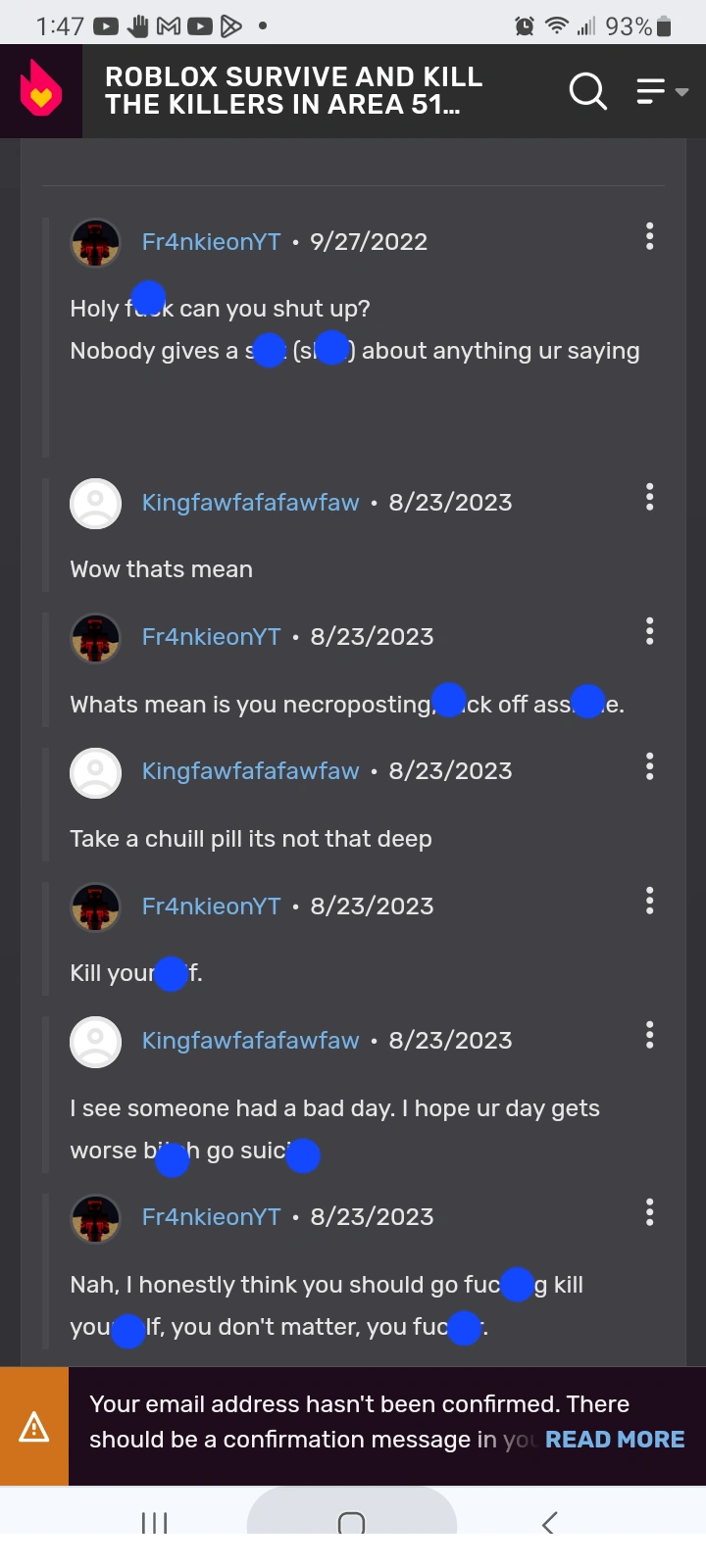Image resolution: width=706 pixels, height=1568 pixels.
Task: Tap READ MORE on the email confirmation banner
Action: [x=615, y=1439]
